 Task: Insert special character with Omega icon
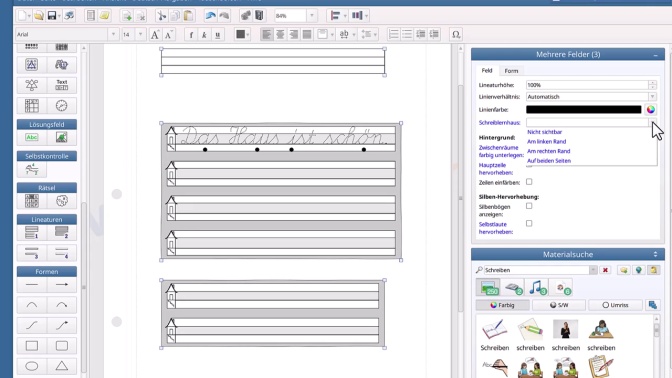tap(456, 34)
